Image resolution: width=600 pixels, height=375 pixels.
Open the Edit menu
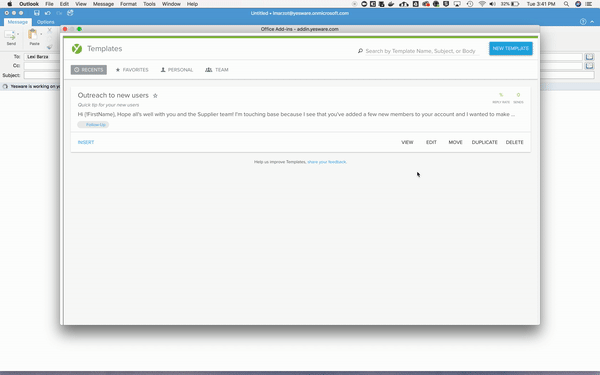pos(64,4)
